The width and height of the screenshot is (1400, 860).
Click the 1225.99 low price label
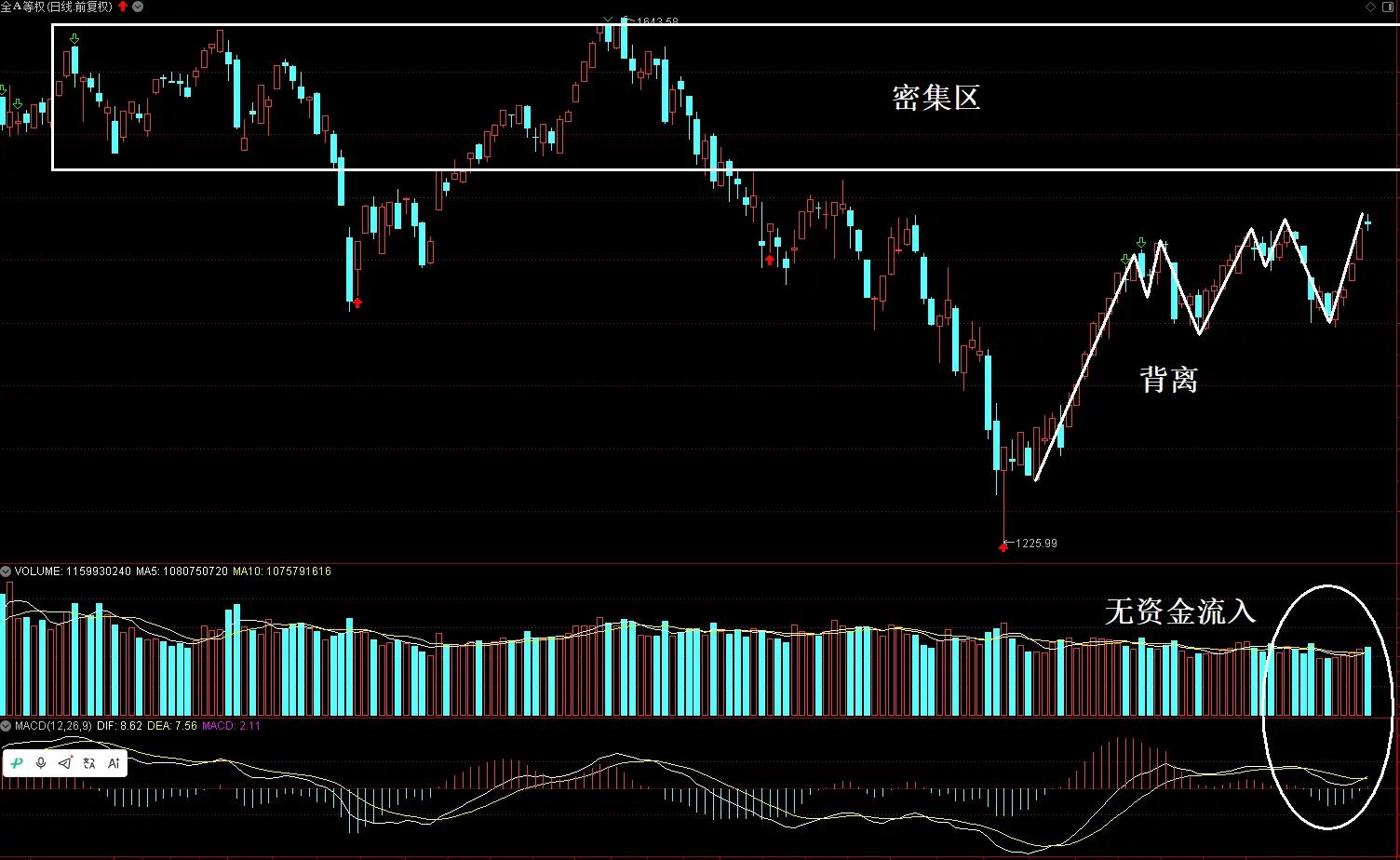(1036, 544)
